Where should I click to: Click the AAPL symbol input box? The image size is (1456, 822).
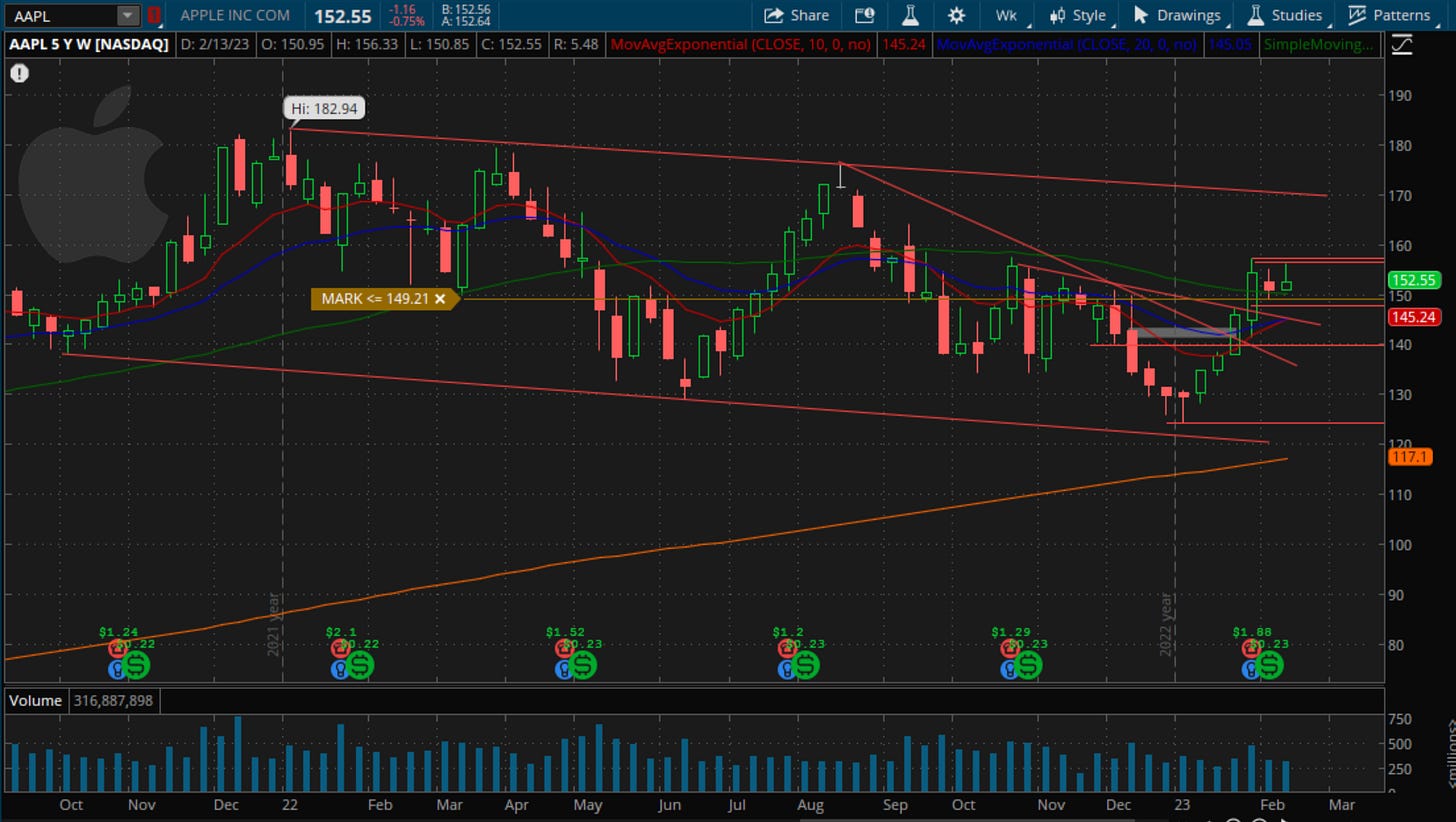point(60,15)
